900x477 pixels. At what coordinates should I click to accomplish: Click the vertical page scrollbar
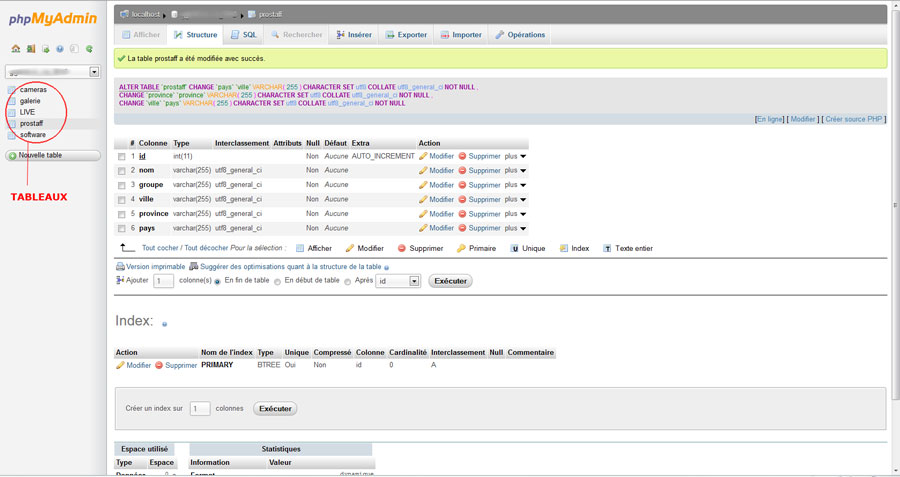pyautogui.click(x=895, y=205)
